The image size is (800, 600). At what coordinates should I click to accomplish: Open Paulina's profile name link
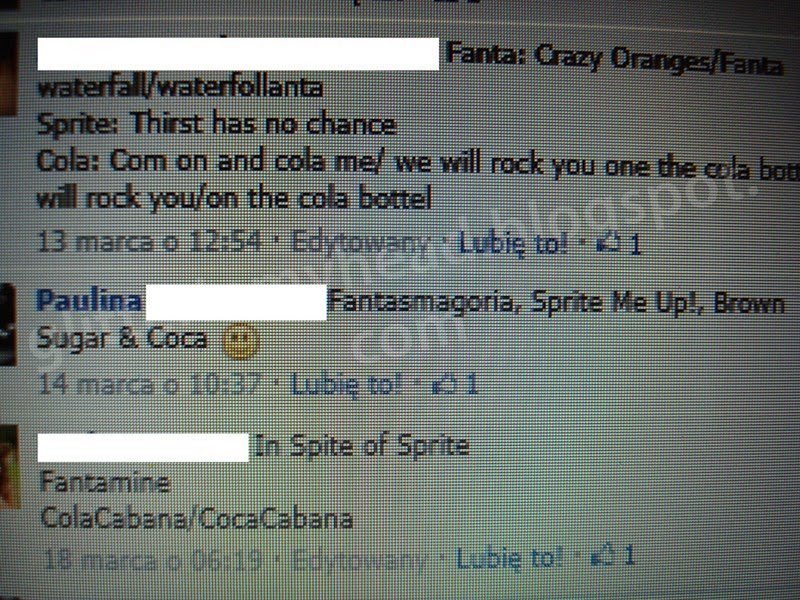pyautogui.click(x=89, y=301)
